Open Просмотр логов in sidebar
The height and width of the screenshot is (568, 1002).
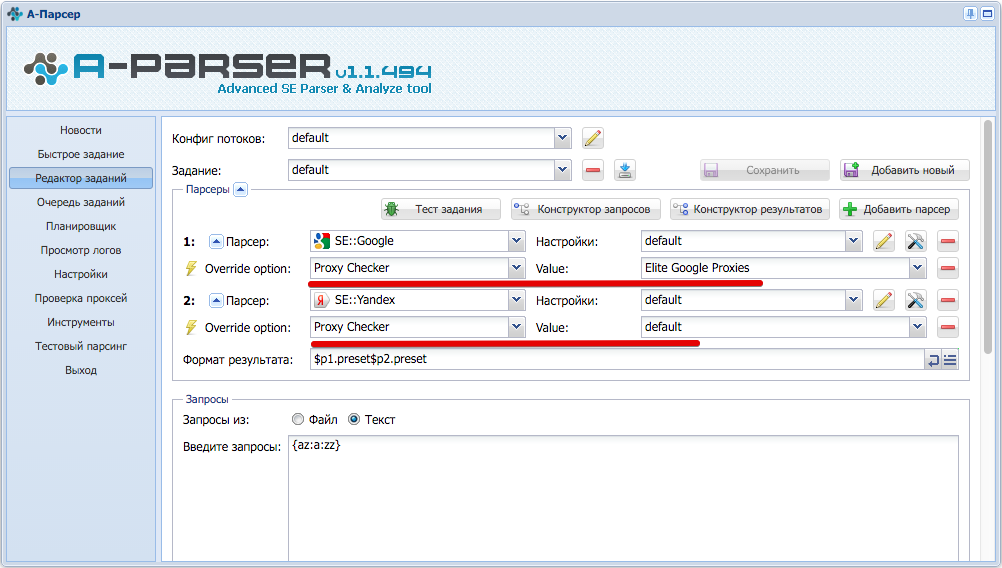click(x=81, y=250)
